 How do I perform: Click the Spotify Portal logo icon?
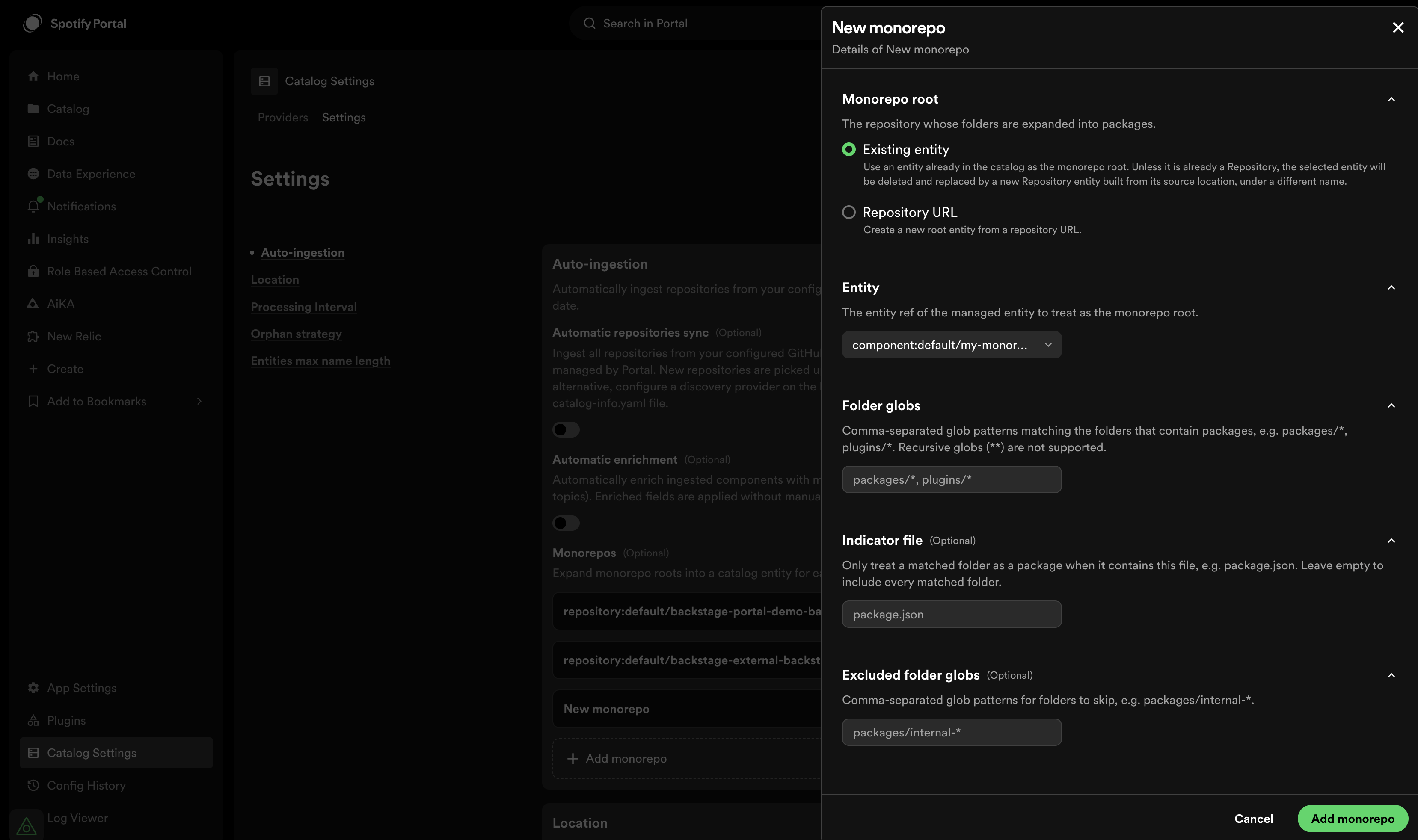click(x=32, y=23)
